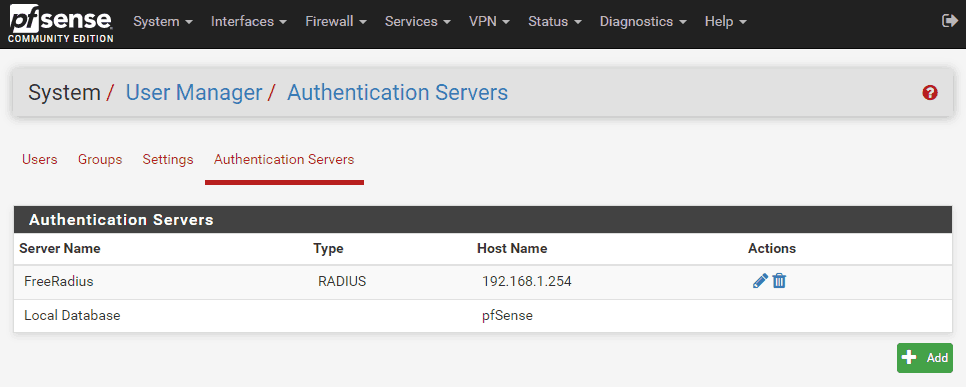Viewport: 966px width, 387px height.
Task: Select the RADIUS type cell
Action: [x=342, y=282]
